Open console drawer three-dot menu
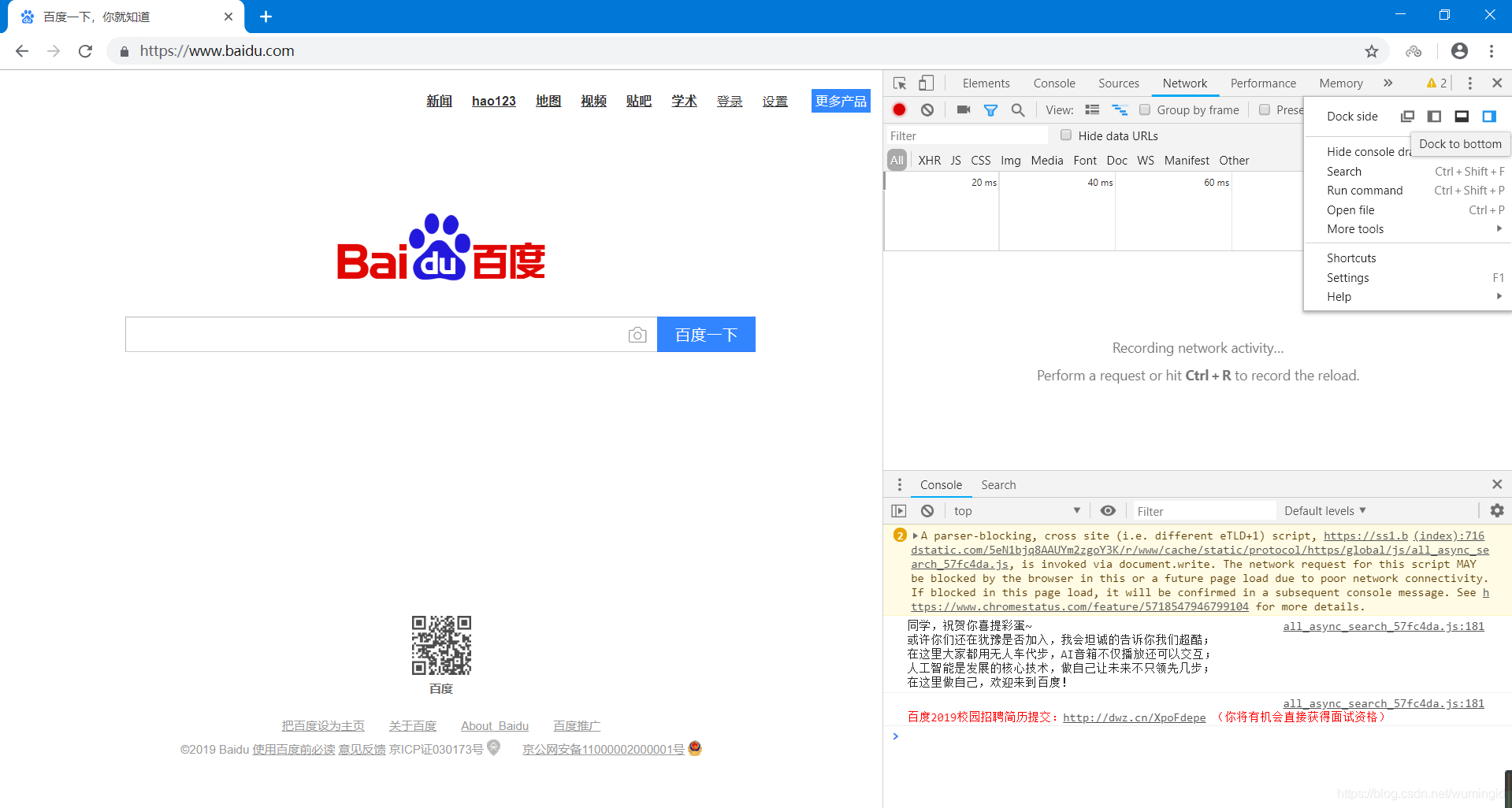The image size is (1512, 808). [x=900, y=485]
